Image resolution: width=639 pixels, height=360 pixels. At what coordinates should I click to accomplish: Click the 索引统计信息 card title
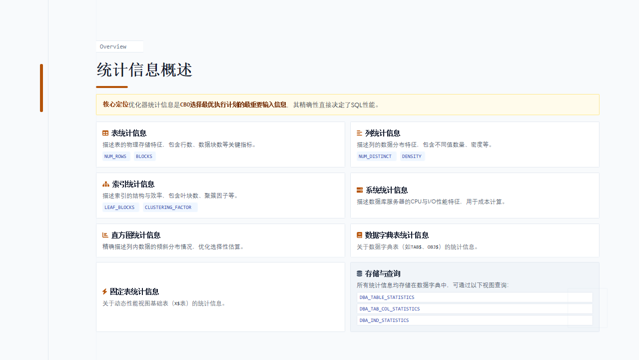point(133,184)
